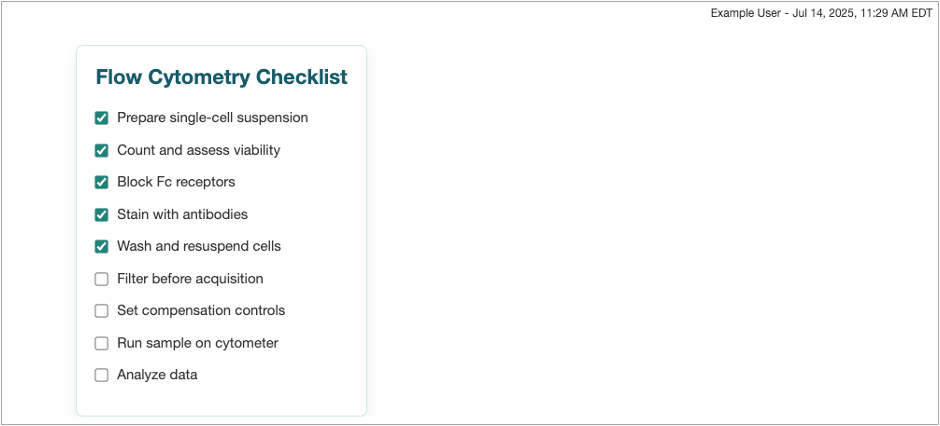Mark the Analyze data checkbox
Viewport: 940px width, 426px height.
pos(101,375)
